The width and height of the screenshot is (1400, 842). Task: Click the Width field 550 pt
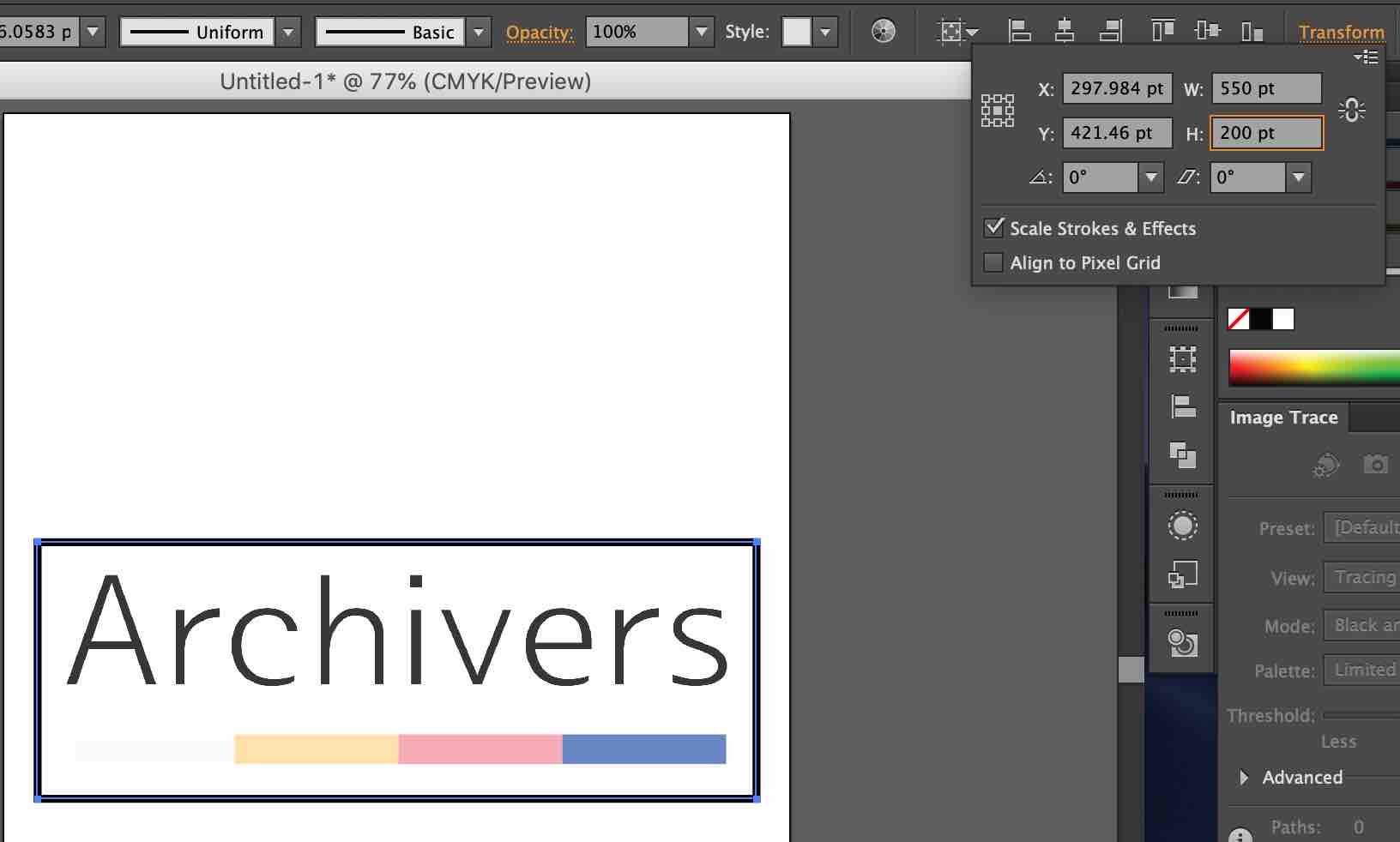1266,88
